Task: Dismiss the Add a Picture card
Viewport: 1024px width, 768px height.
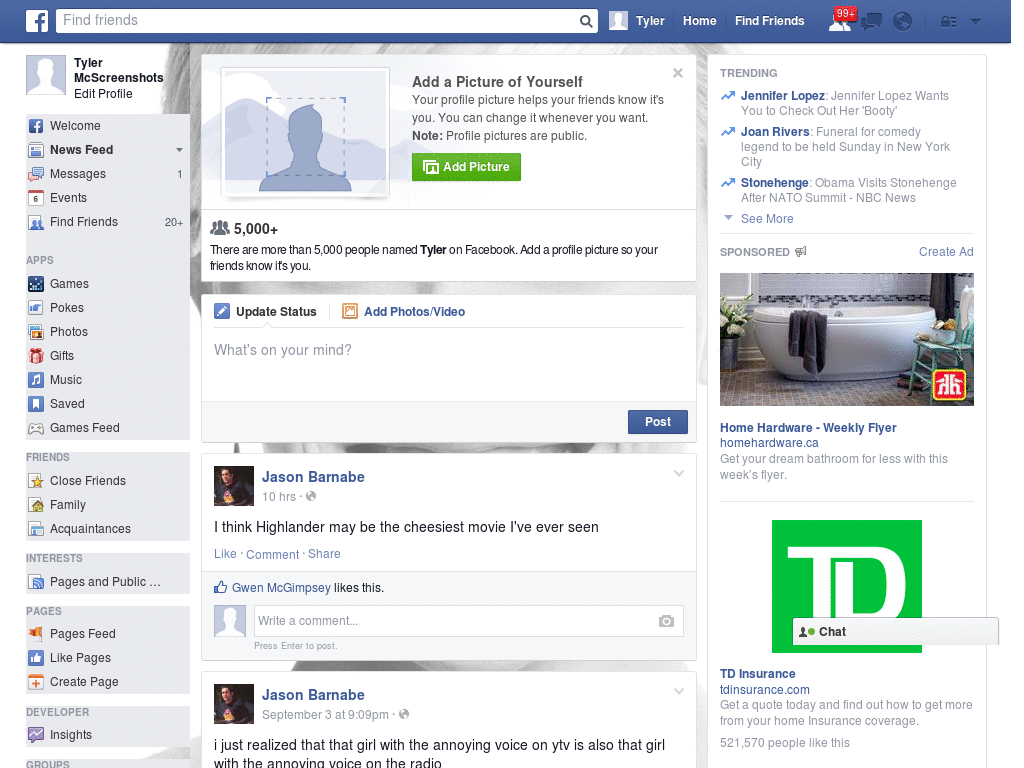Action: [678, 73]
